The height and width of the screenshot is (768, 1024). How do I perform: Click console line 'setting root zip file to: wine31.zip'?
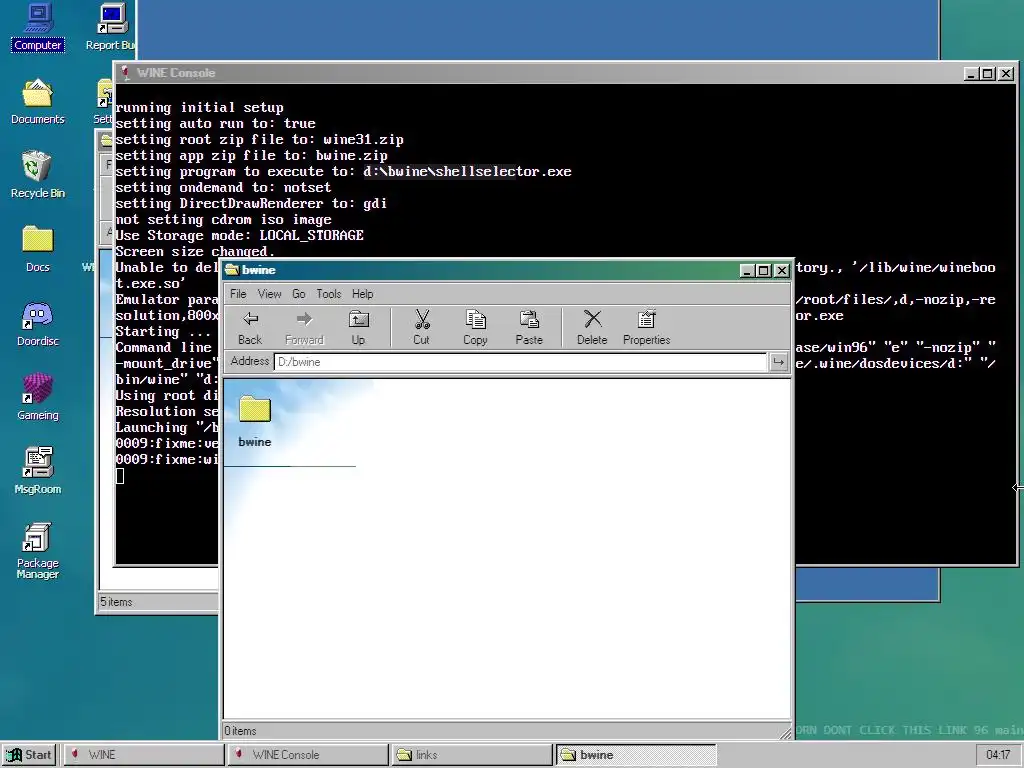[259, 140]
